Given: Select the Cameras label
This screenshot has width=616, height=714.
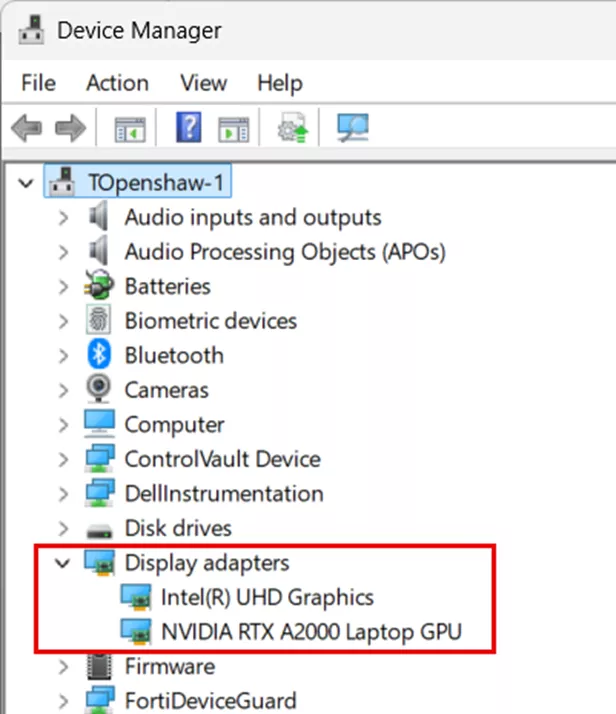Looking at the screenshot, I should 167,390.
